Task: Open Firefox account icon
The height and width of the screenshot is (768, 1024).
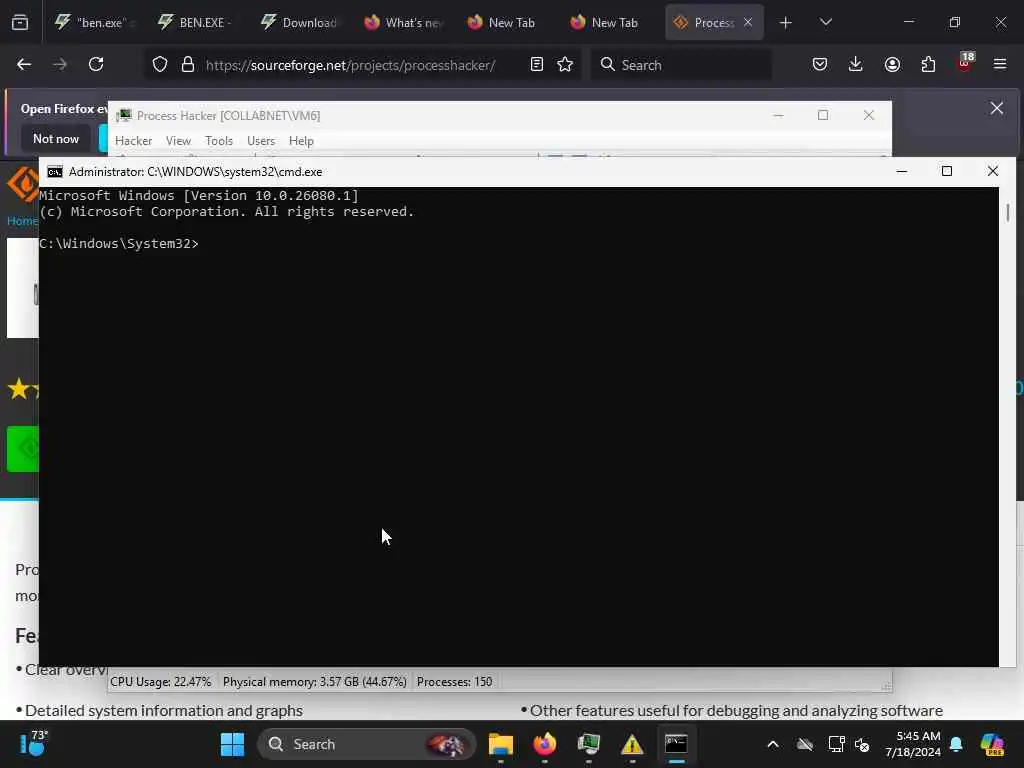Action: [x=892, y=64]
